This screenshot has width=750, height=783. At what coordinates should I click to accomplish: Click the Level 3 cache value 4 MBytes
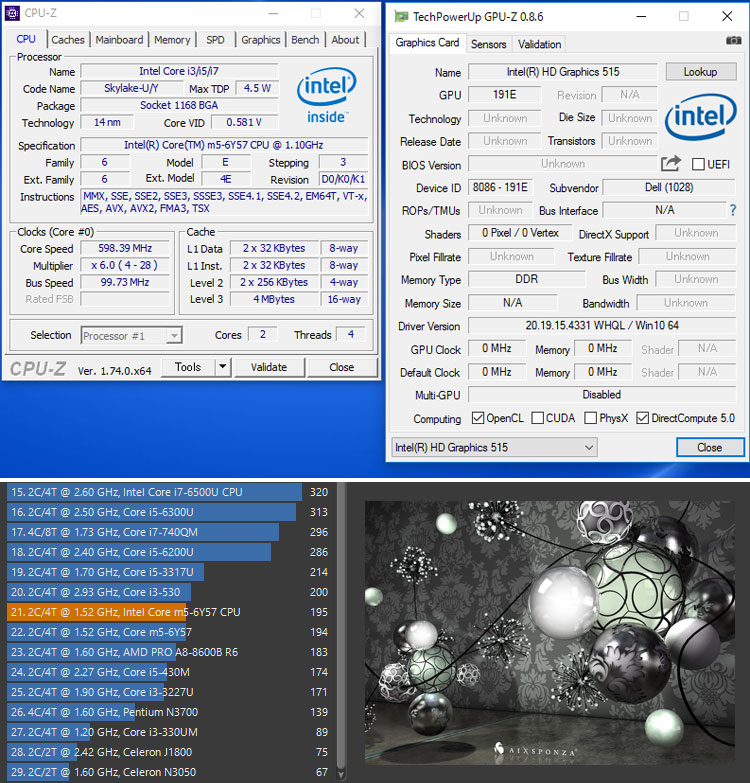pos(274,299)
